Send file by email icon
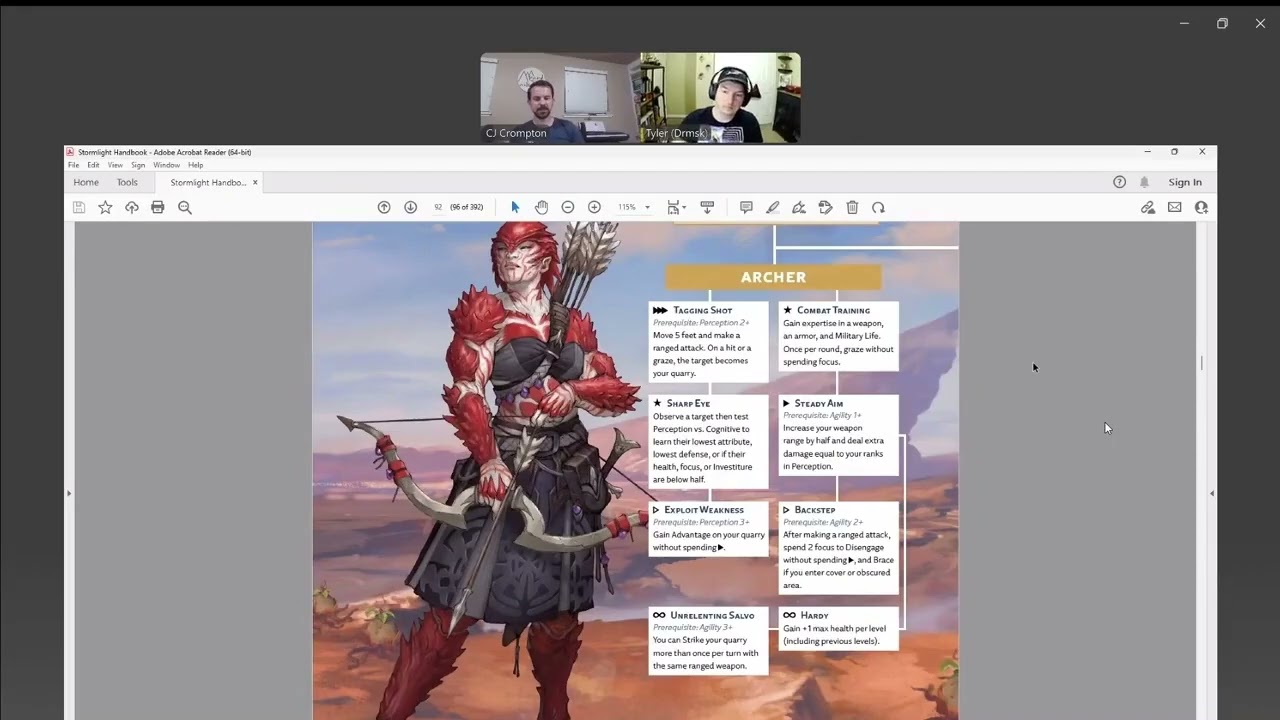 (1174, 207)
